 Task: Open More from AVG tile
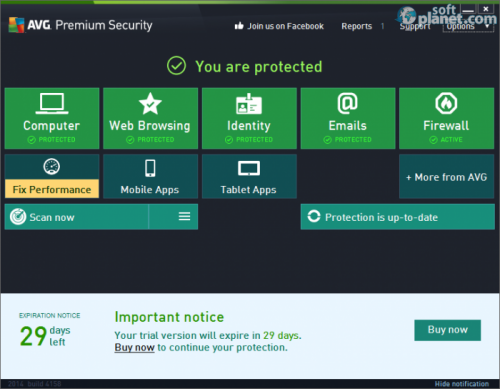pos(446,177)
